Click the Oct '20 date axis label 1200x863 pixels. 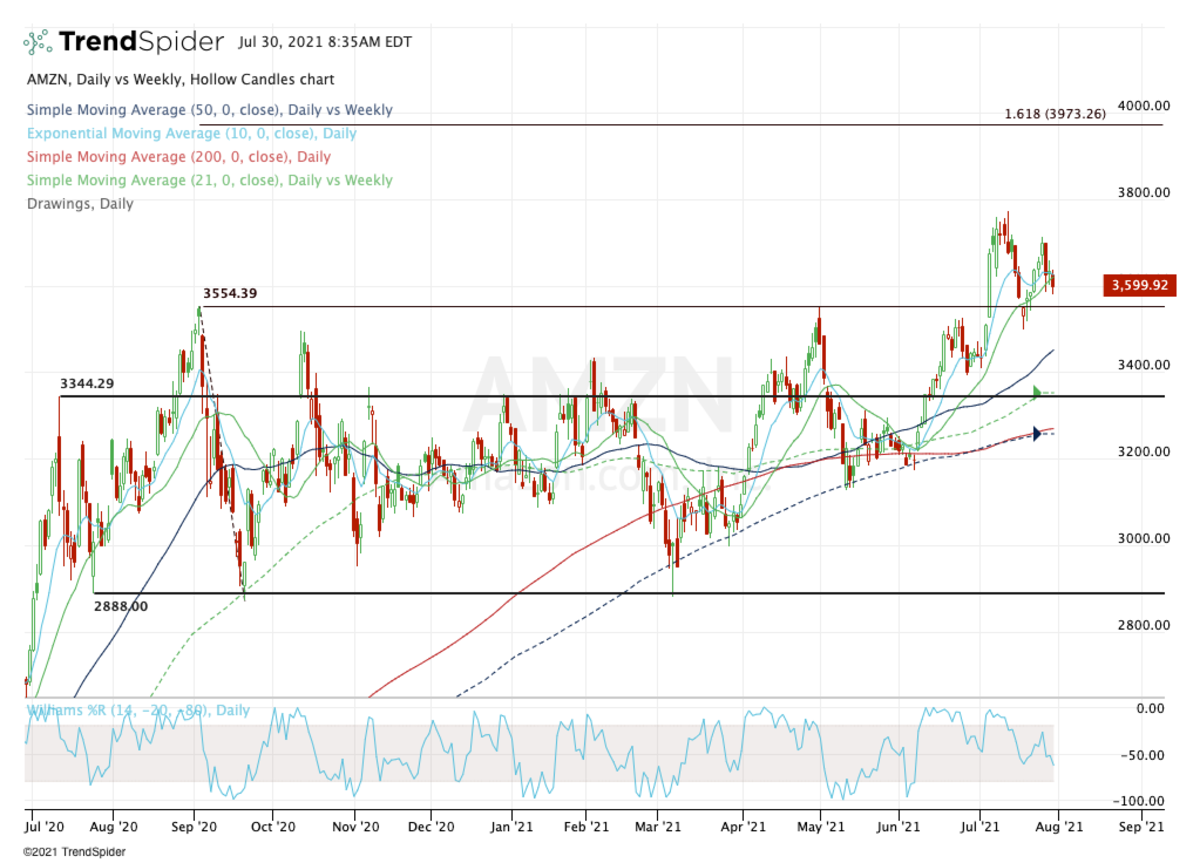point(274,827)
